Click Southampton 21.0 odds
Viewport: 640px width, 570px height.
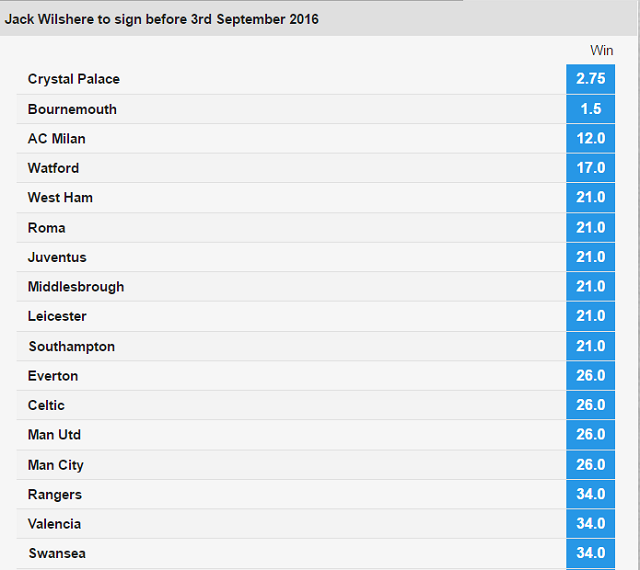point(590,346)
